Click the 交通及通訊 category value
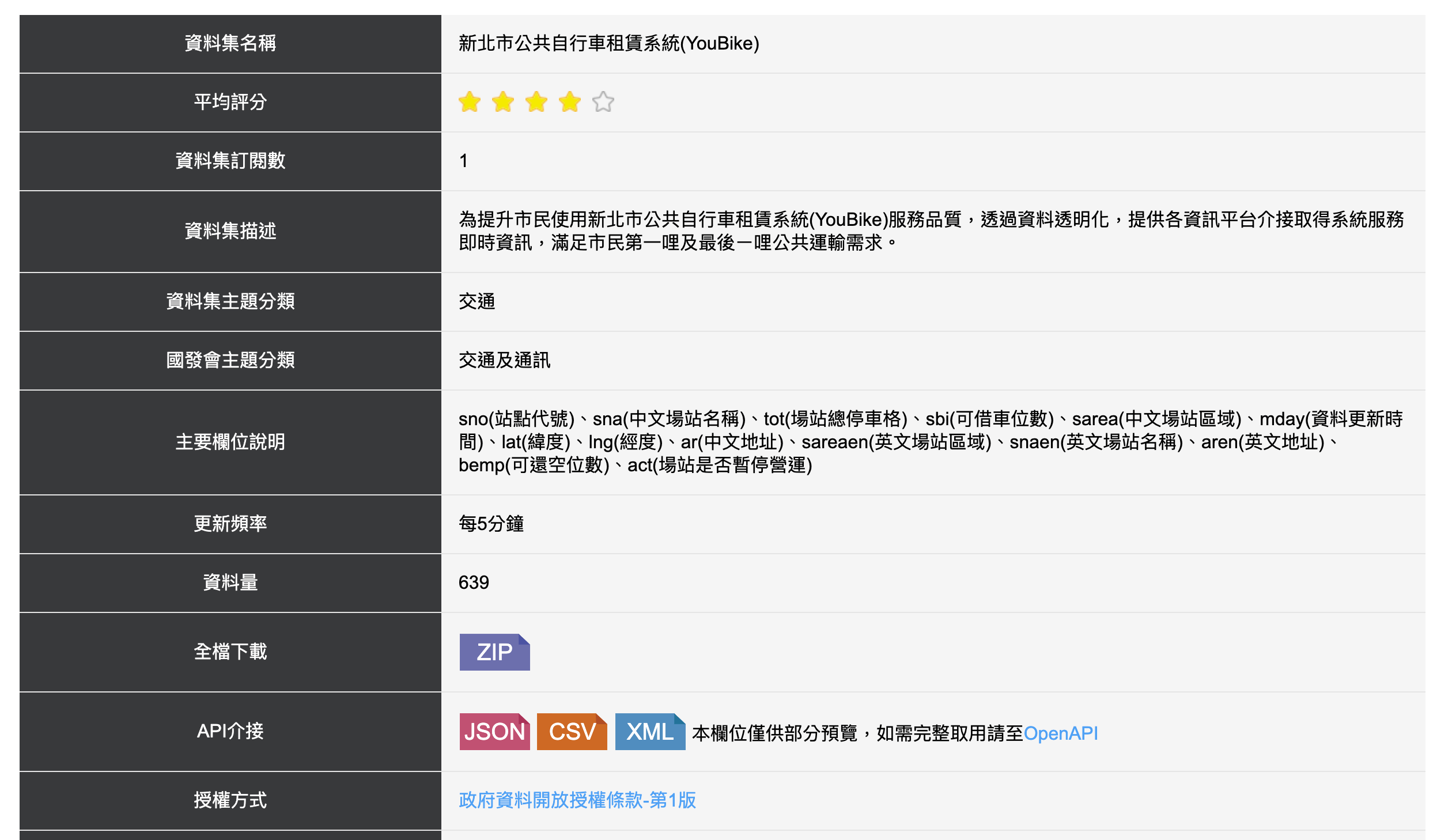 click(x=505, y=360)
